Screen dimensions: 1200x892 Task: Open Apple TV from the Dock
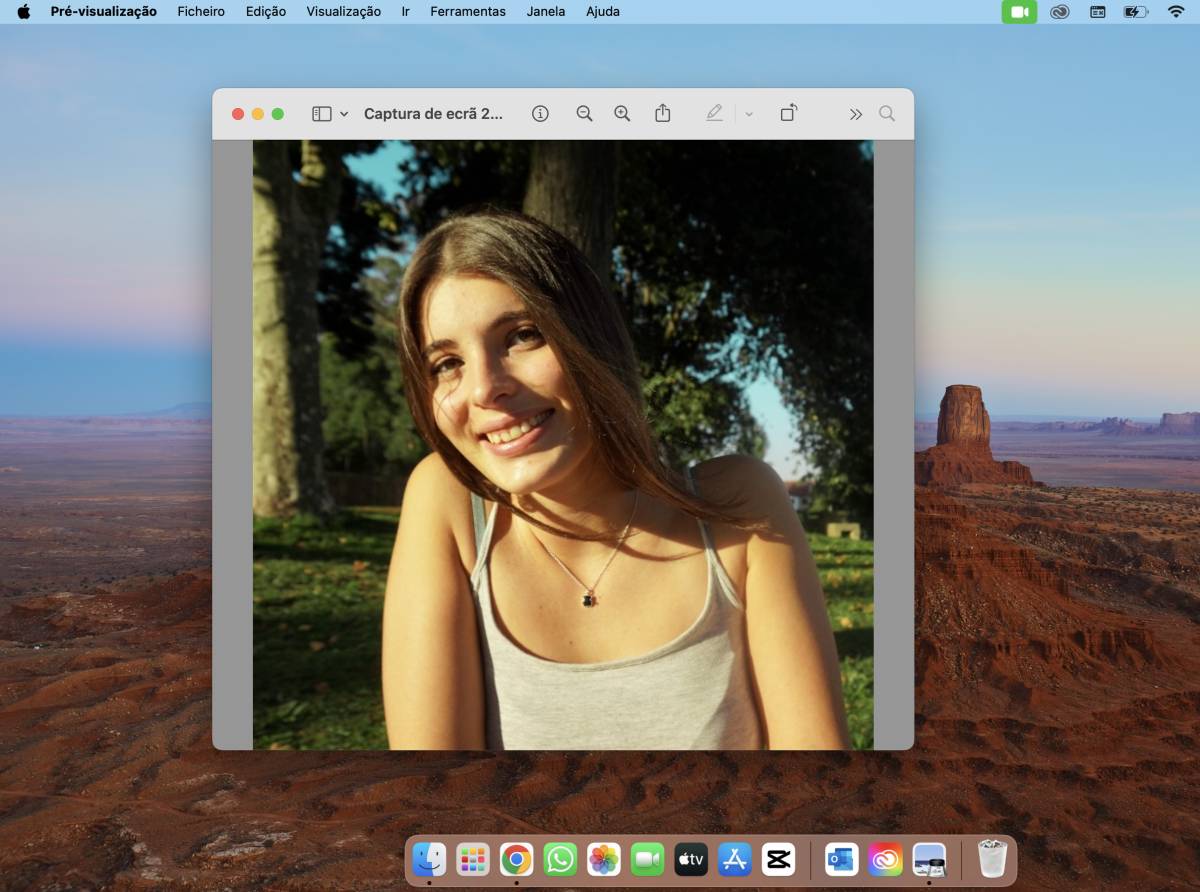point(691,859)
